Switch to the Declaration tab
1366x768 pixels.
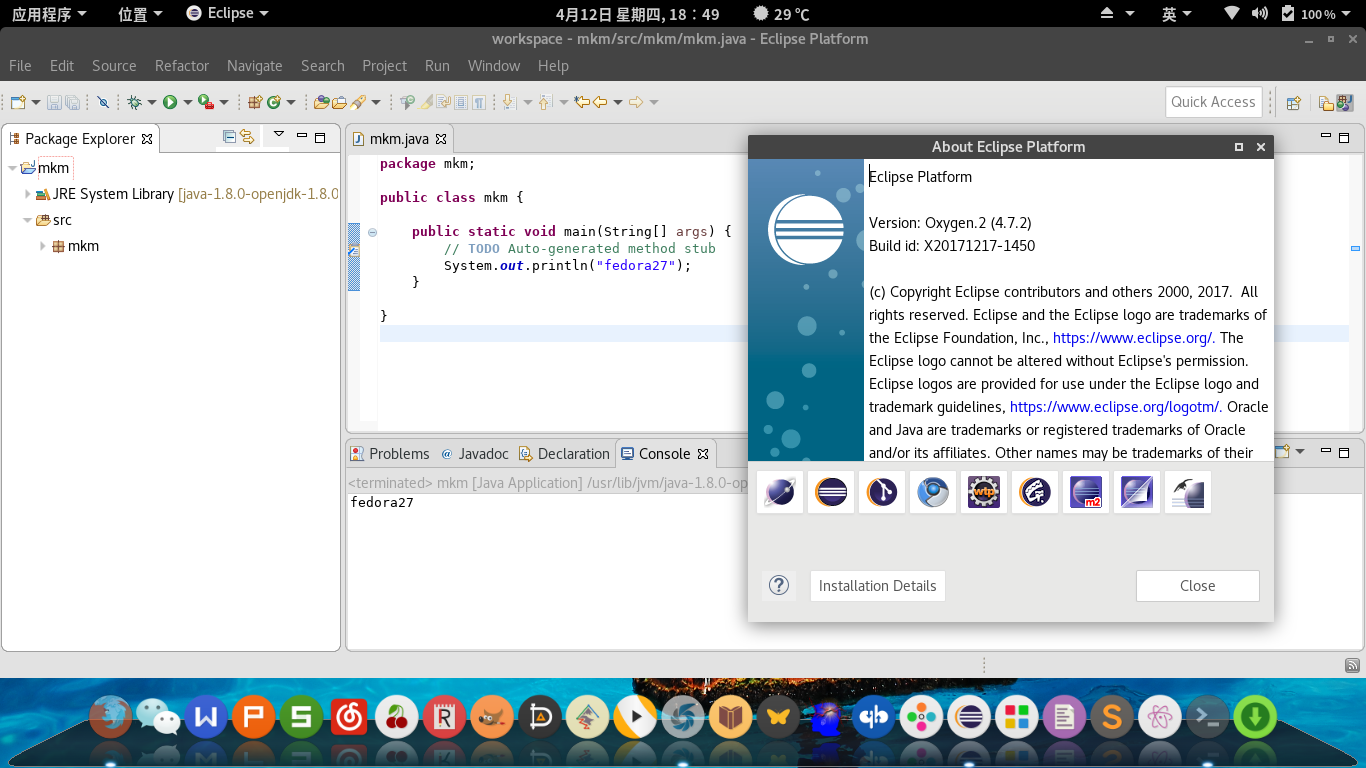(565, 454)
